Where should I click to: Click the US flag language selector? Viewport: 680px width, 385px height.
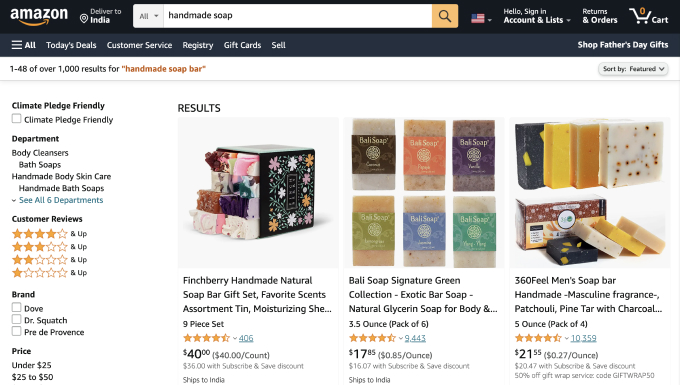click(x=481, y=19)
